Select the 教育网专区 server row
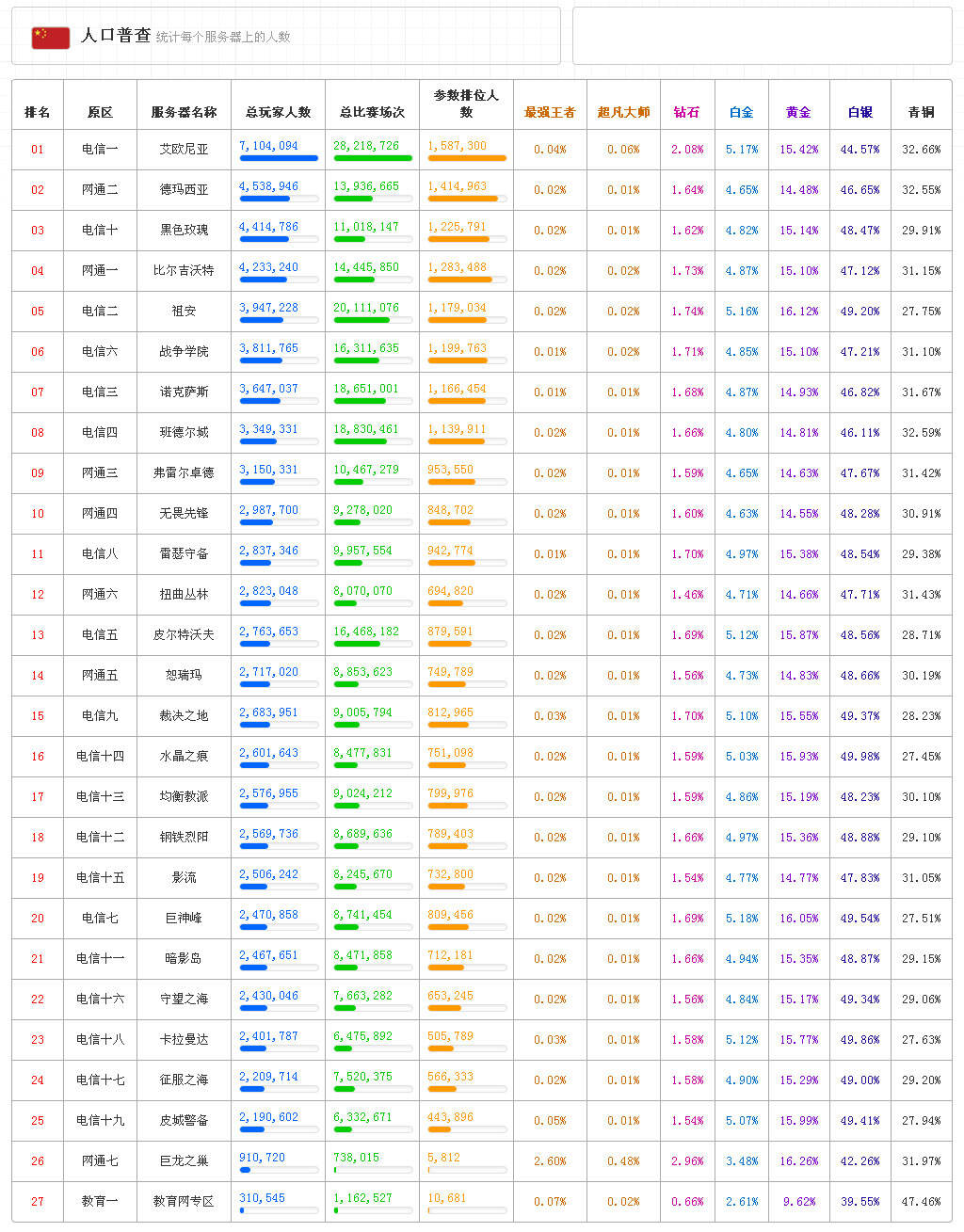Image resolution: width=964 pixels, height=1232 pixels. (x=184, y=1201)
